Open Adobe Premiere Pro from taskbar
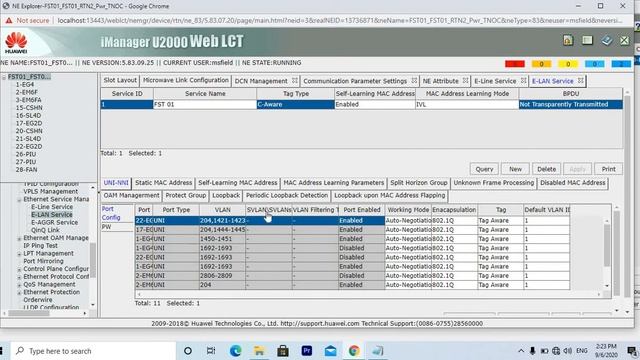This screenshot has width=640, height=360. (307, 351)
